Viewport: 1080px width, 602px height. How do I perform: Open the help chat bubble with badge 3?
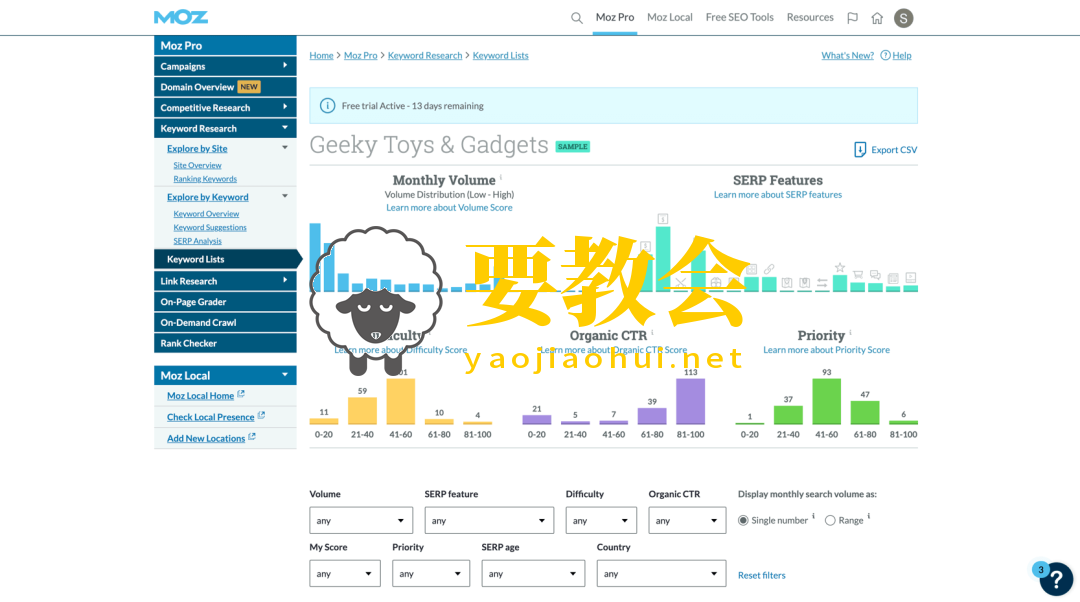1055,579
